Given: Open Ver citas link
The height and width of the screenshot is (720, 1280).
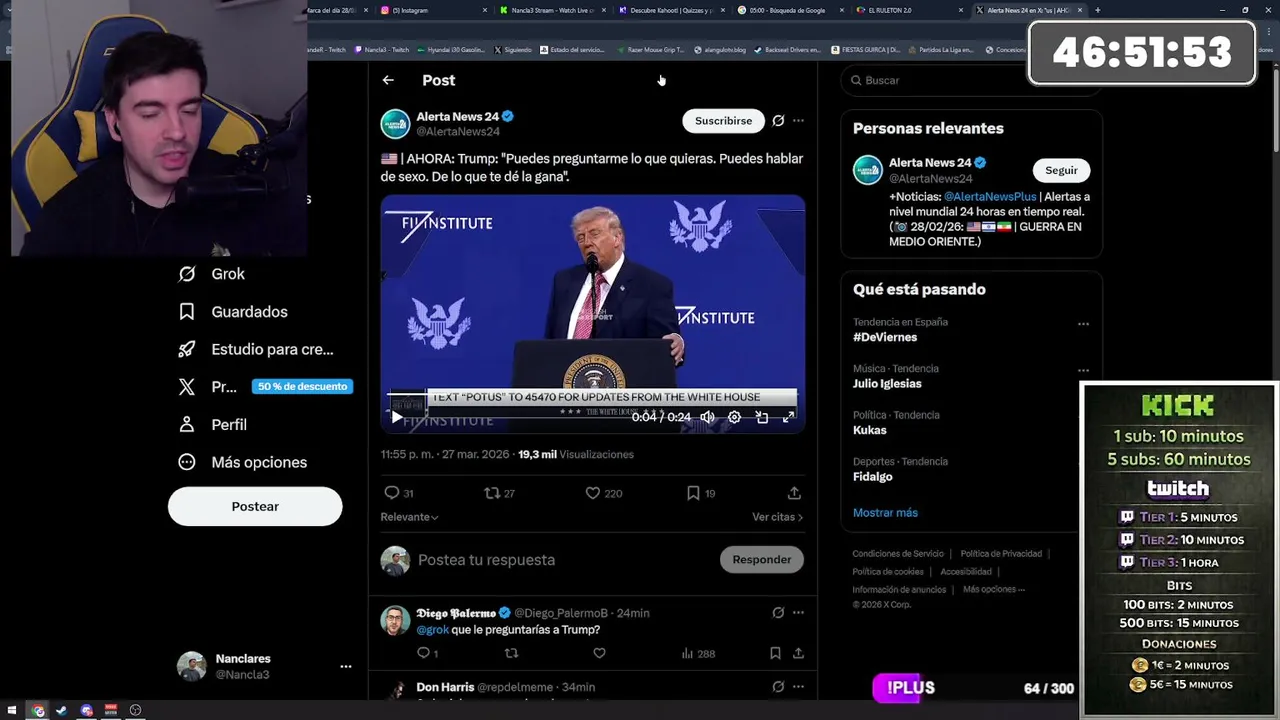Looking at the screenshot, I should [777, 517].
